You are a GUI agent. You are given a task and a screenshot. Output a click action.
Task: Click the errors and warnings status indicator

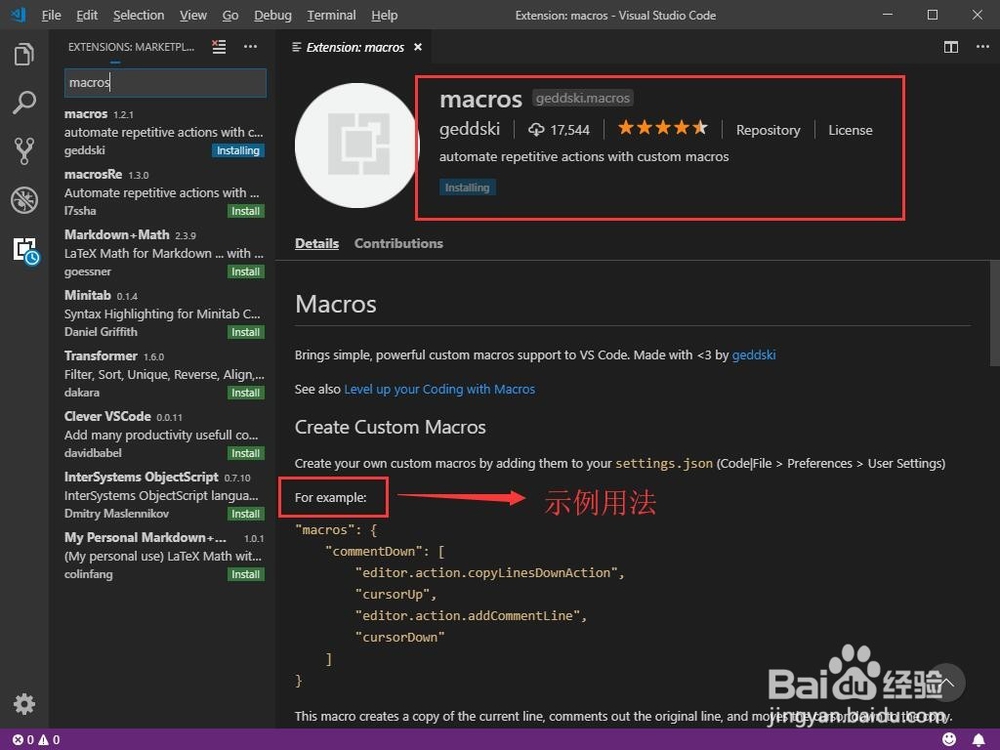[36, 740]
